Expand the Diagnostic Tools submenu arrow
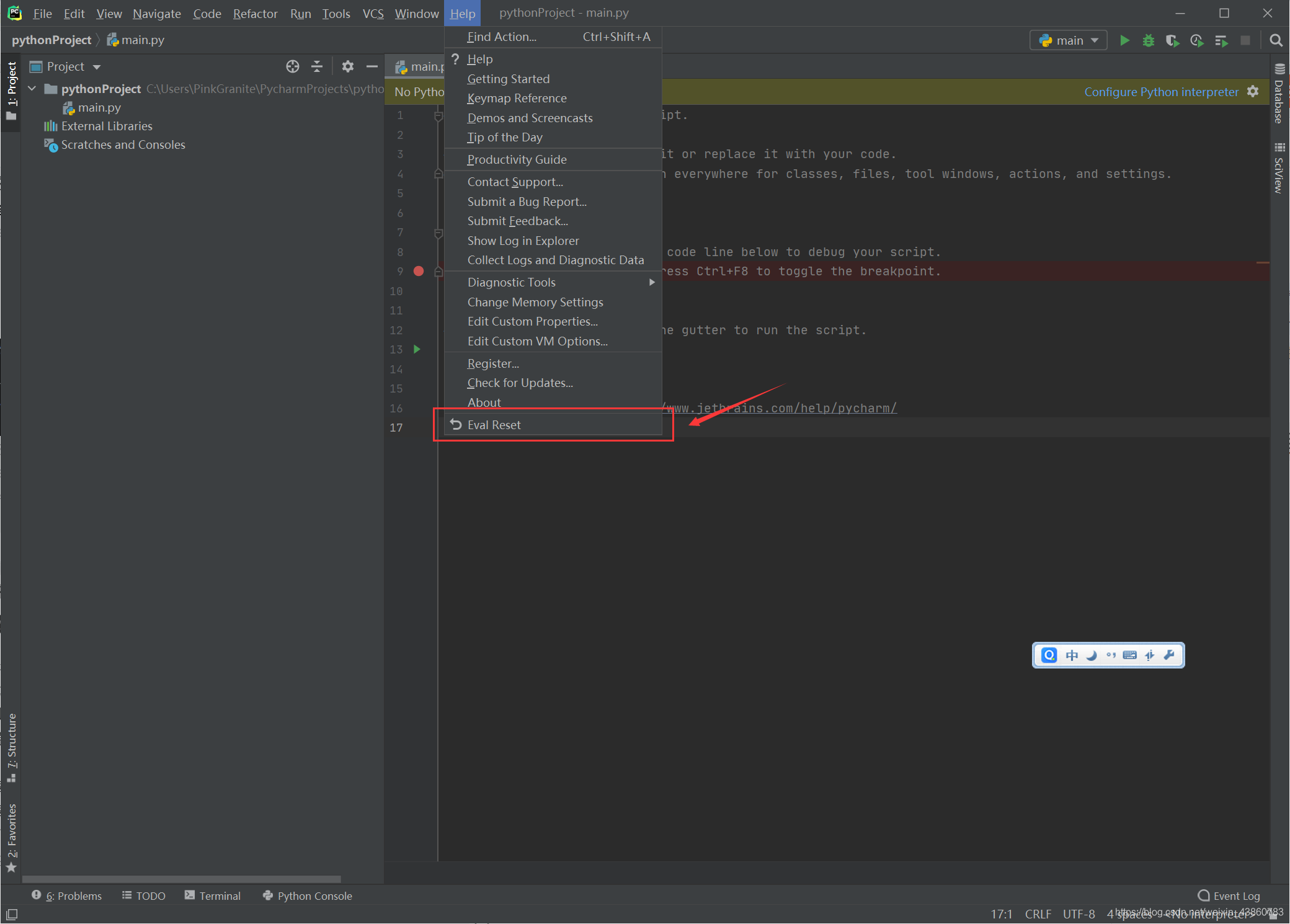1290x924 pixels. [652, 282]
